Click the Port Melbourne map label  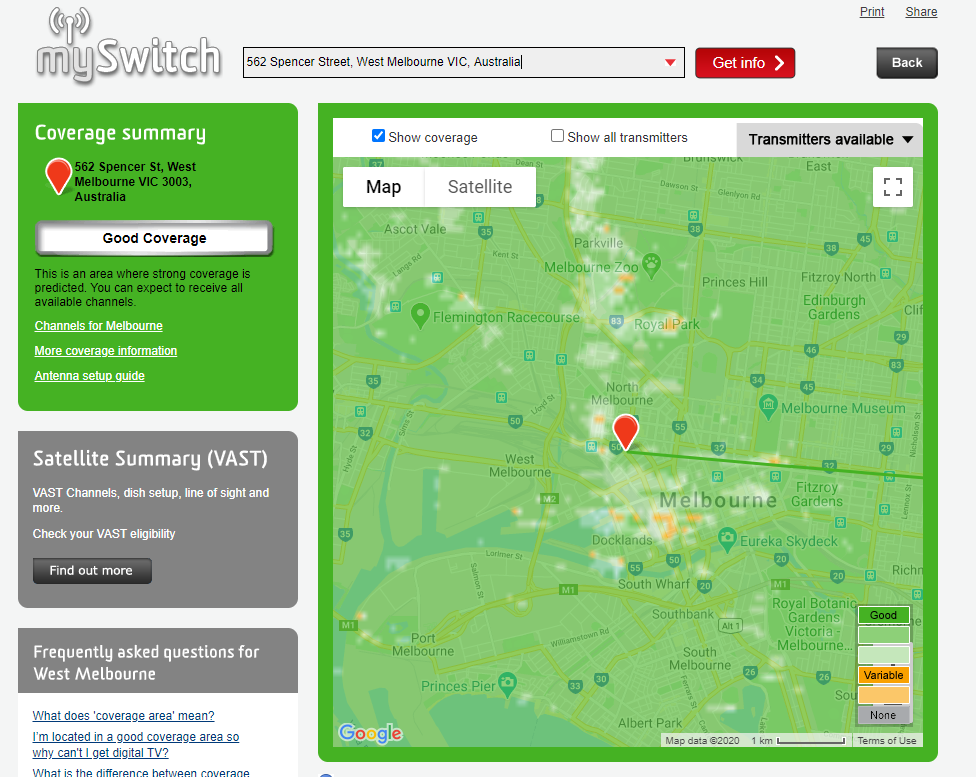[x=423, y=644]
